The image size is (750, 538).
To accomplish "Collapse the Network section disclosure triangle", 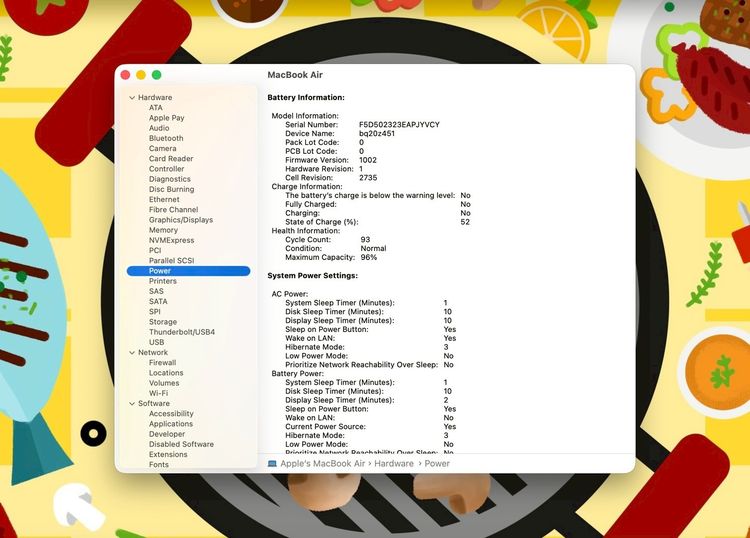I will pyautogui.click(x=131, y=353).
